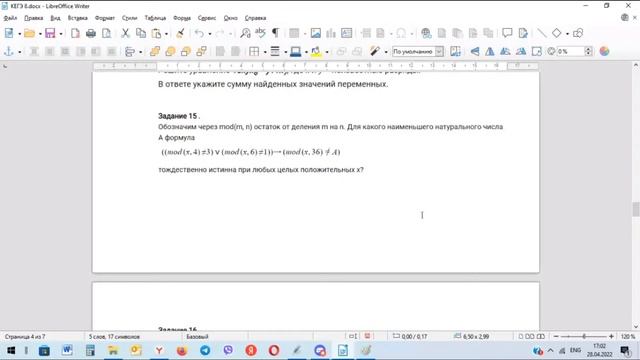Open Find and Replace
The width and height of the screenshot is (640, 360).
point(245,33)
